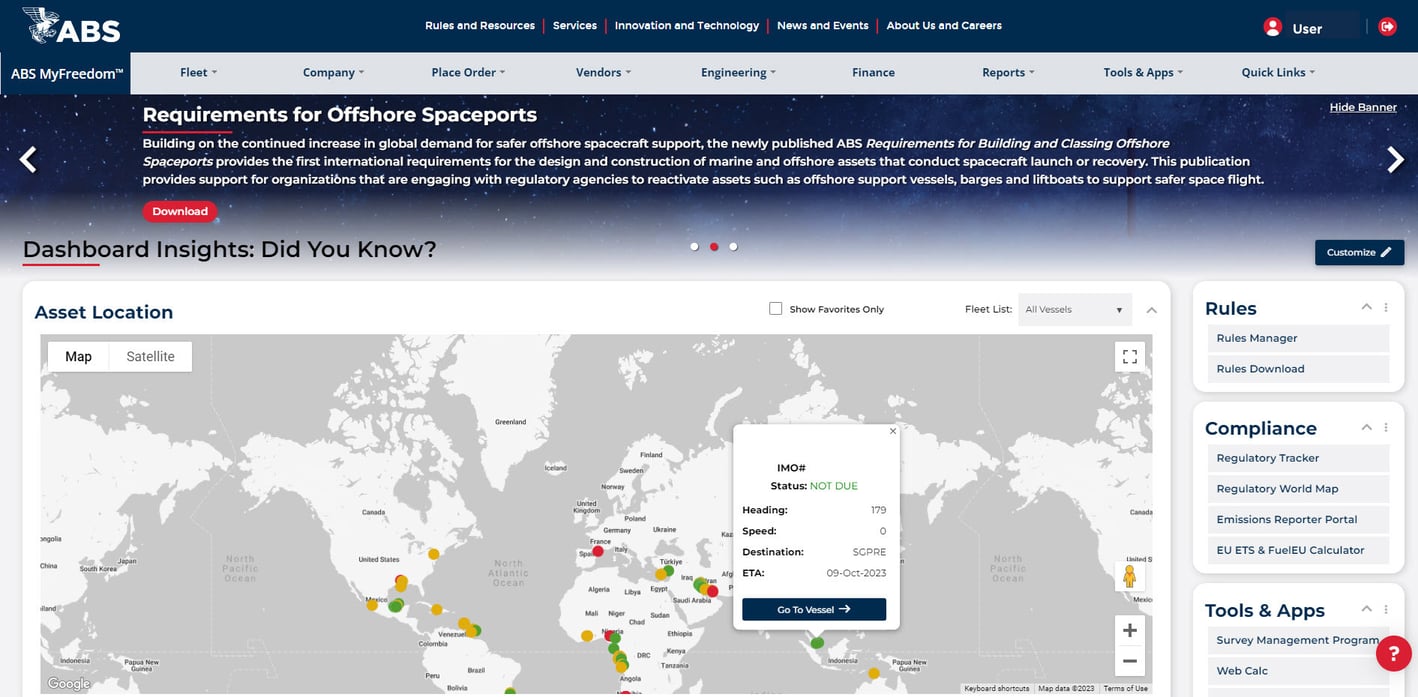This screenshot has height=697, width=1418.
Task: Select second banner pagination dot
Action: pos(714,246)
